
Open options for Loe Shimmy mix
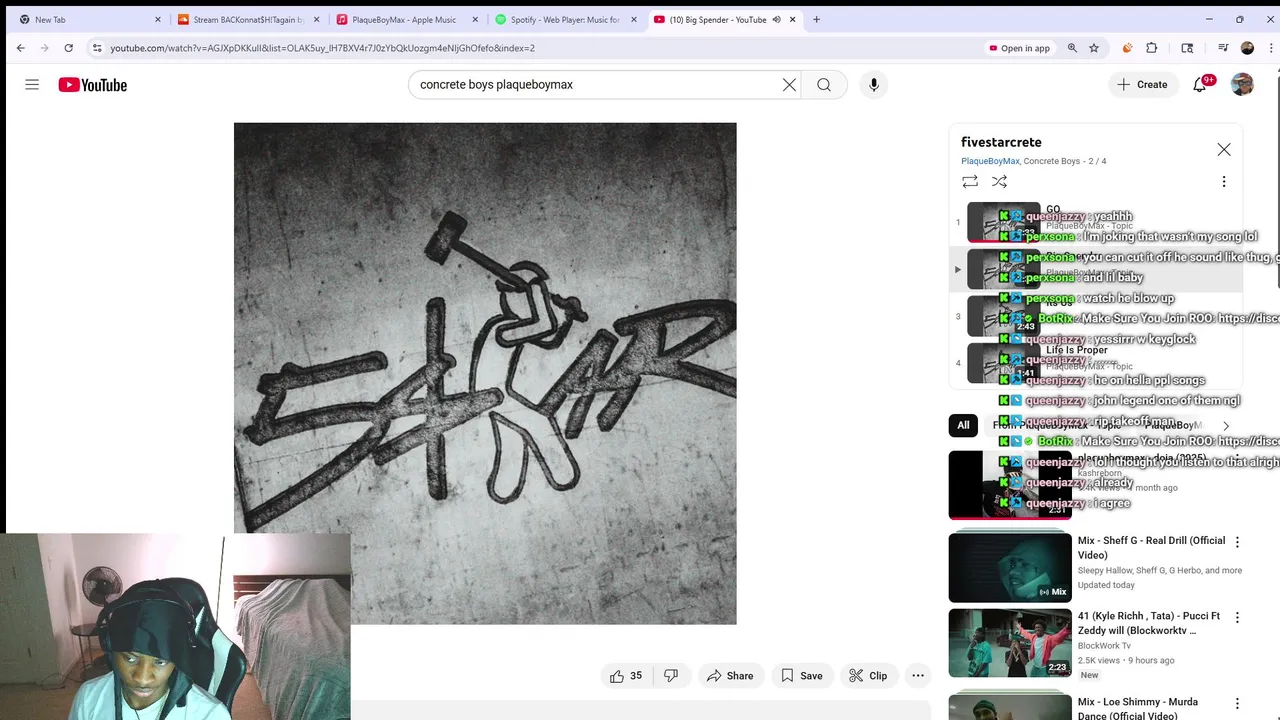(x=1237, y=704)
